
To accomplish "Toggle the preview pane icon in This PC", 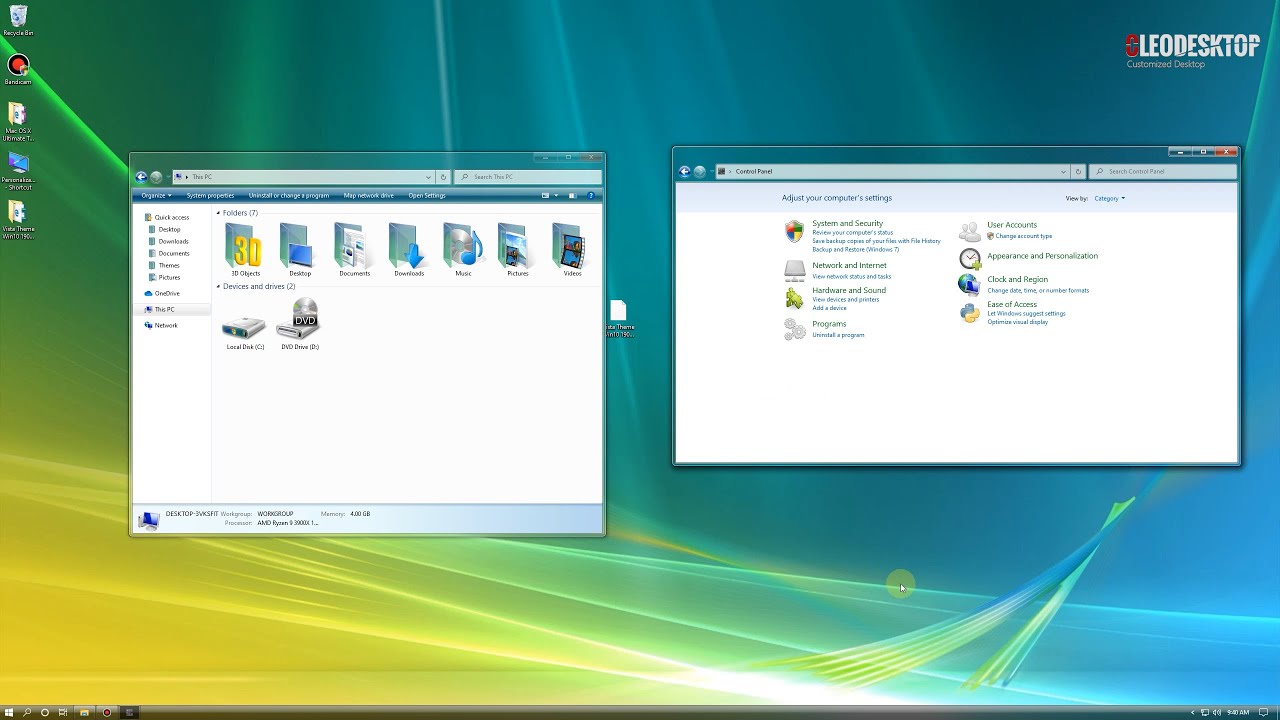I will point(572,196).
